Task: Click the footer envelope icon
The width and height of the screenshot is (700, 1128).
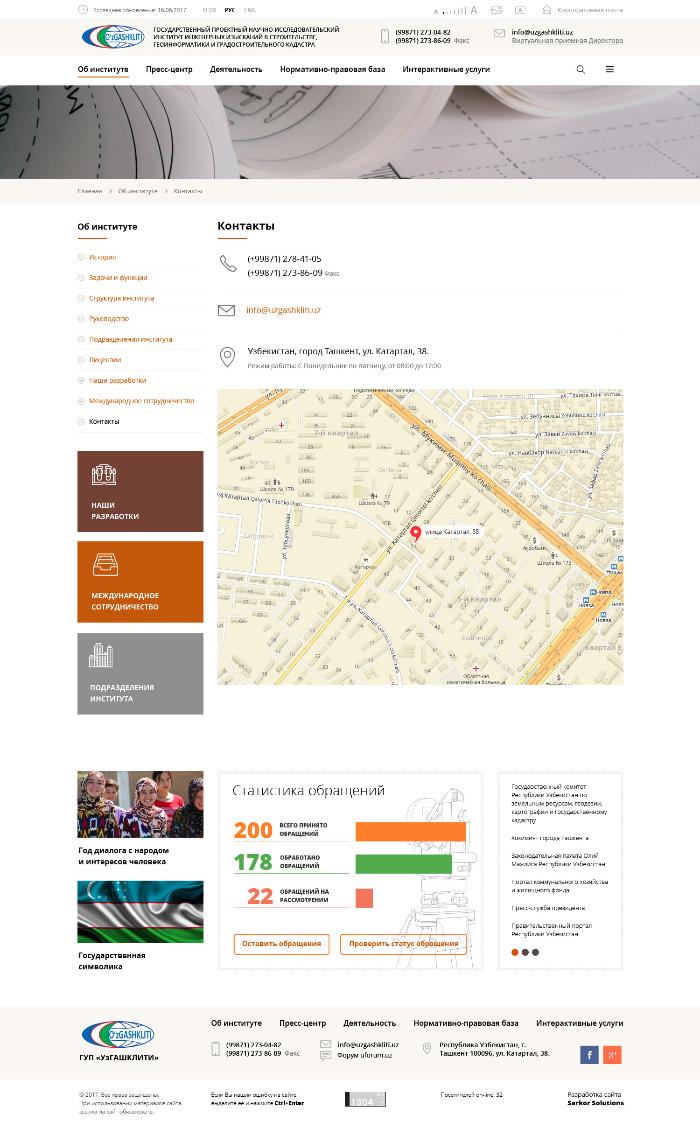Action: point(325,1044)
